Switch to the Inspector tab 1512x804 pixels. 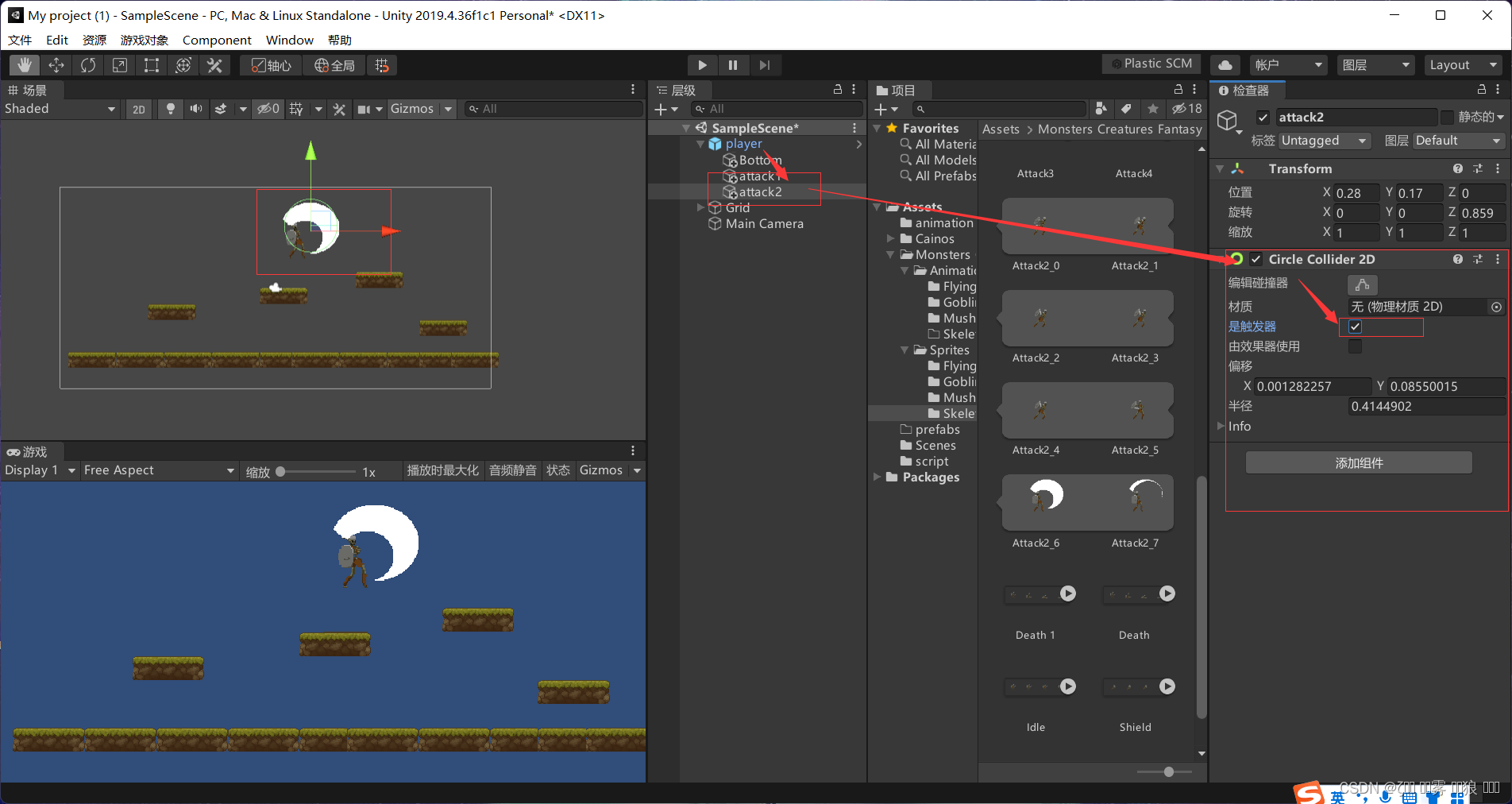pyautogui.click(x=1245, y=90)
